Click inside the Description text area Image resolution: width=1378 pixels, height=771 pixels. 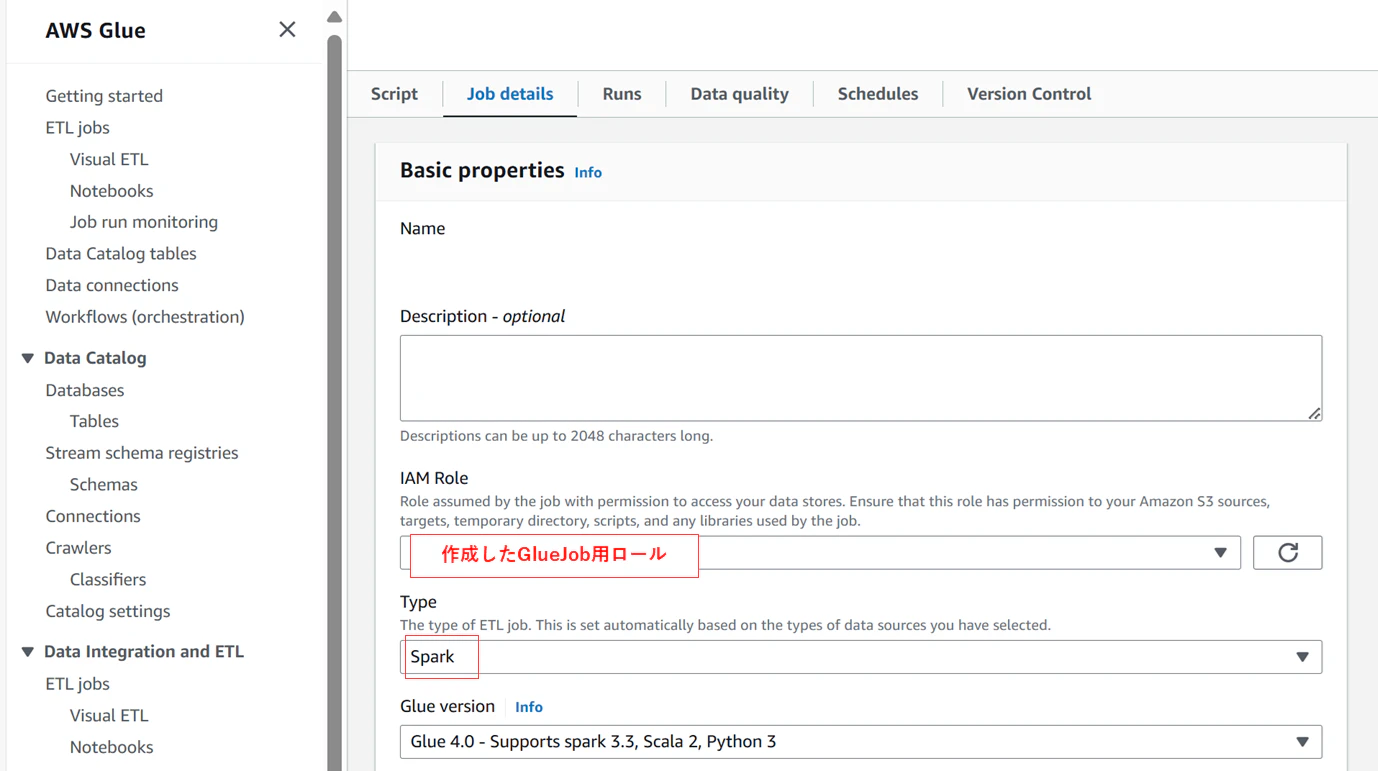click(861, 378)
